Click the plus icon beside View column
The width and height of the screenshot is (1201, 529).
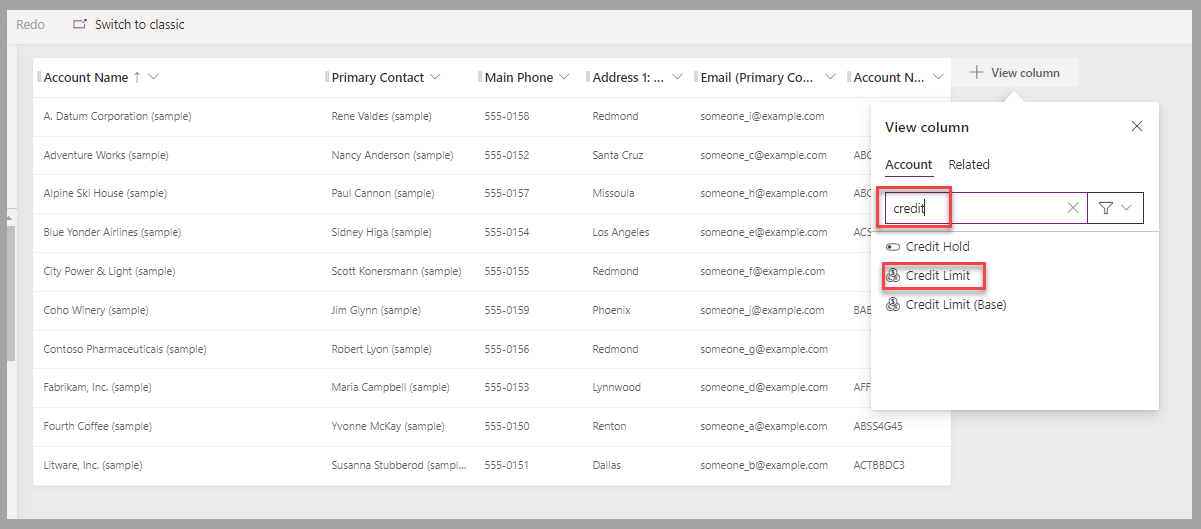pyautogui.click(x=977, y=73)
